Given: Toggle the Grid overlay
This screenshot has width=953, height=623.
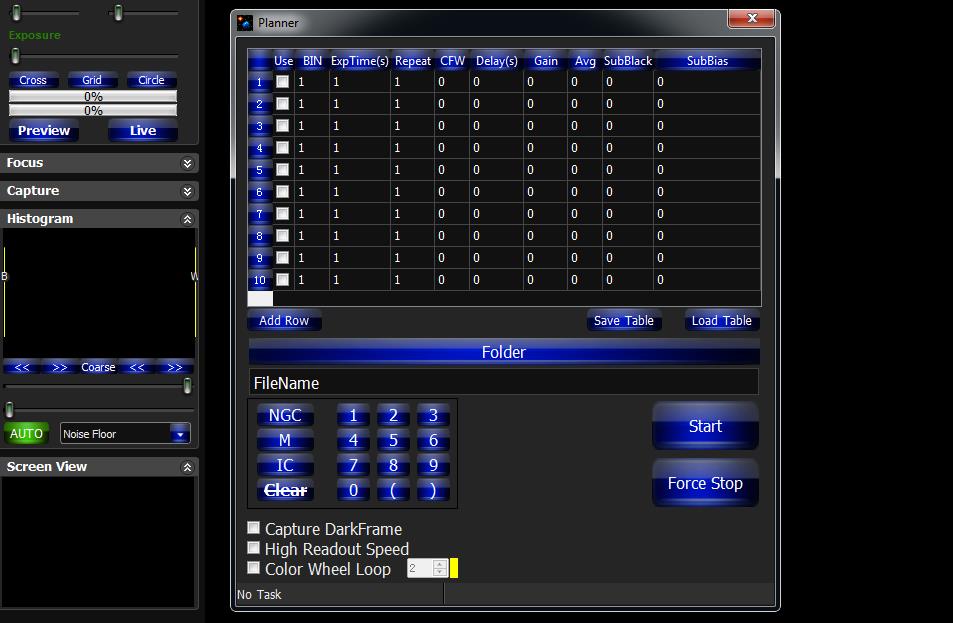Looking at the screenshot, I should pos(92,80).
